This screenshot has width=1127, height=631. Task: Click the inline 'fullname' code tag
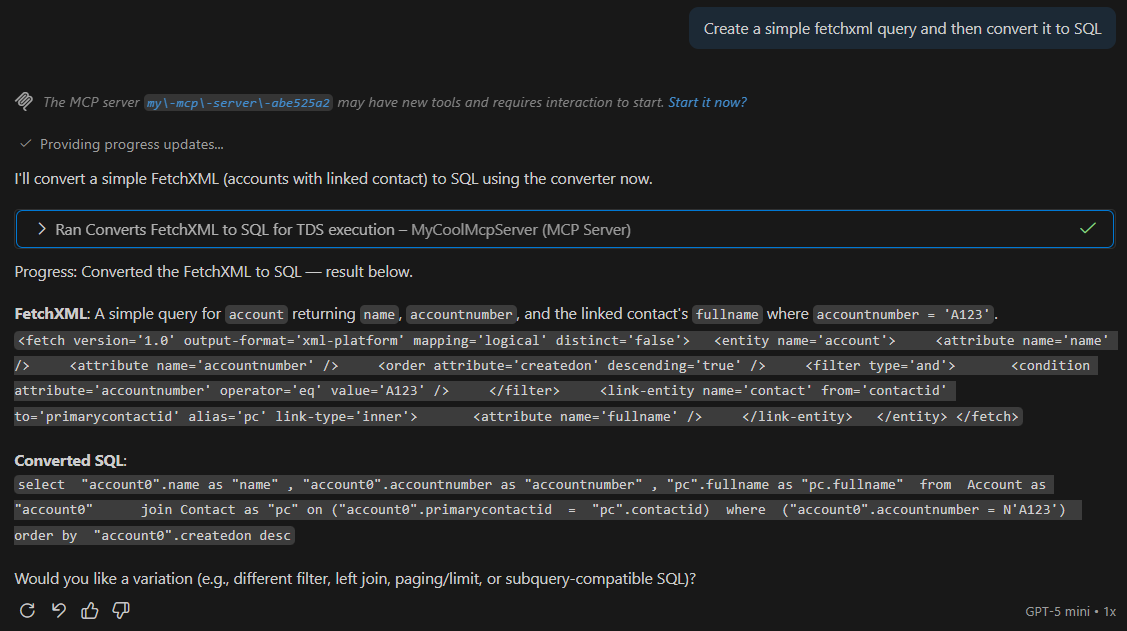click(727, 314)
